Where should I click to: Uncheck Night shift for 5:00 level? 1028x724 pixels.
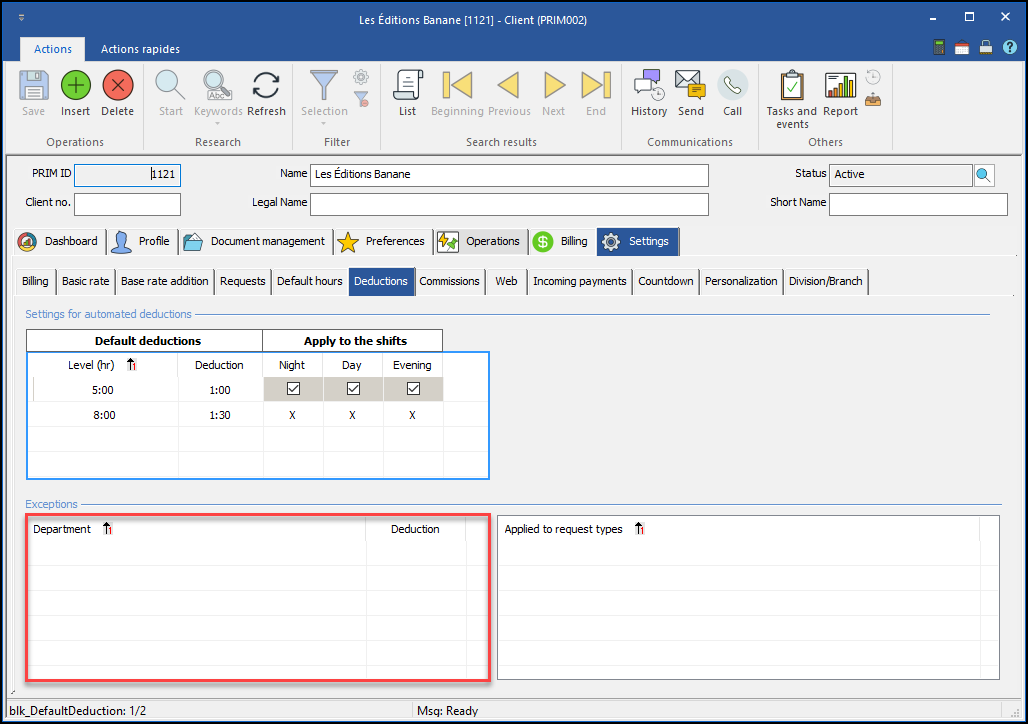click(x=293, y=389)
